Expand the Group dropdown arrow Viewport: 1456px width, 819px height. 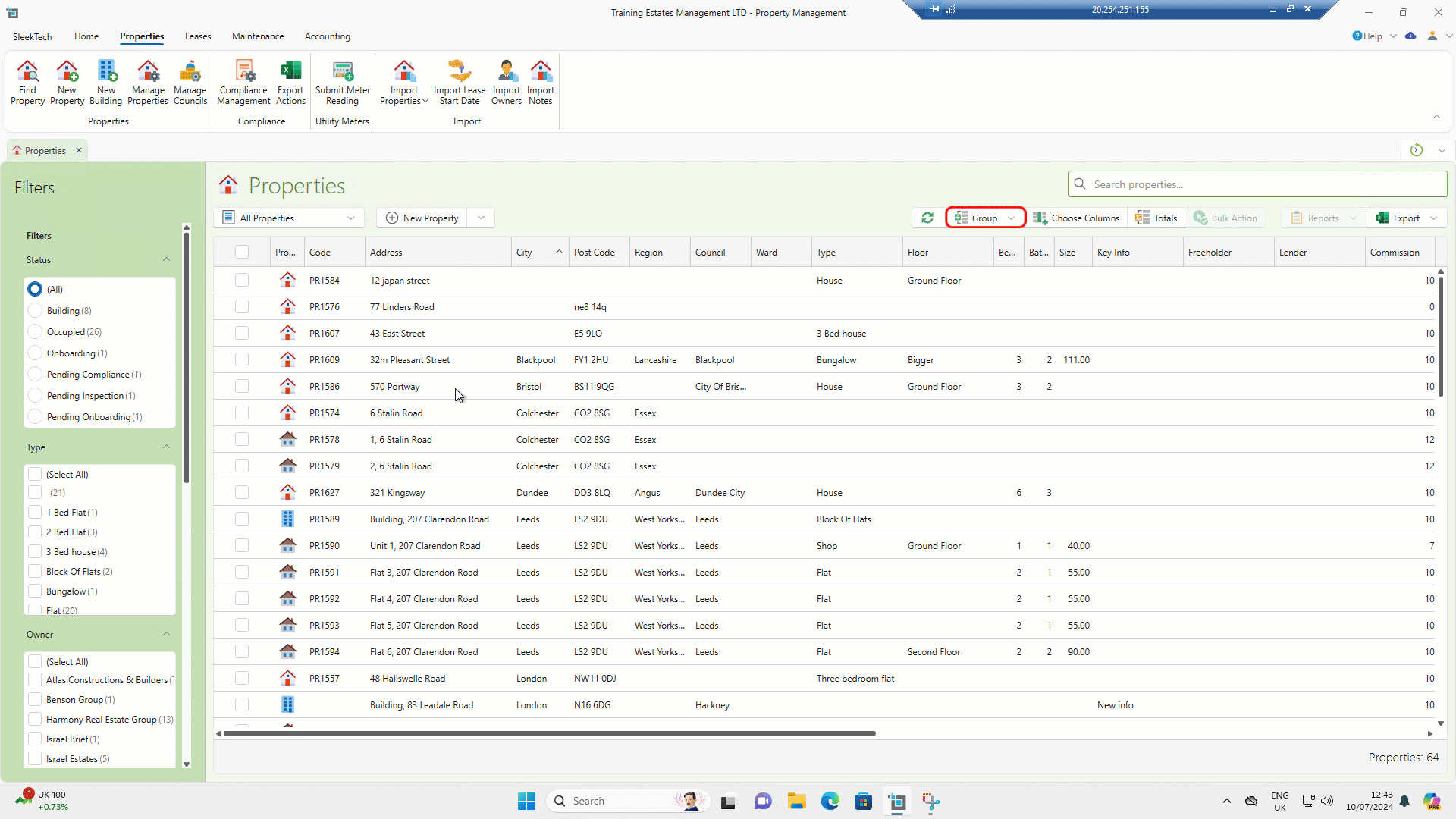pyautogui.click(x=1012, y=218)
